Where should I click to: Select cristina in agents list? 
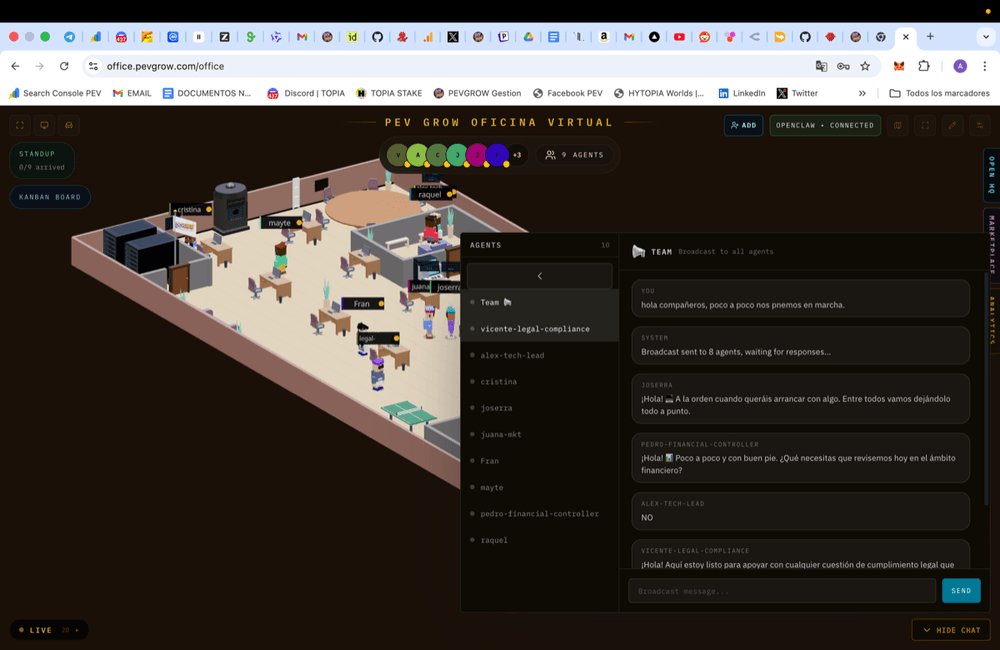(x=540, y=381)
